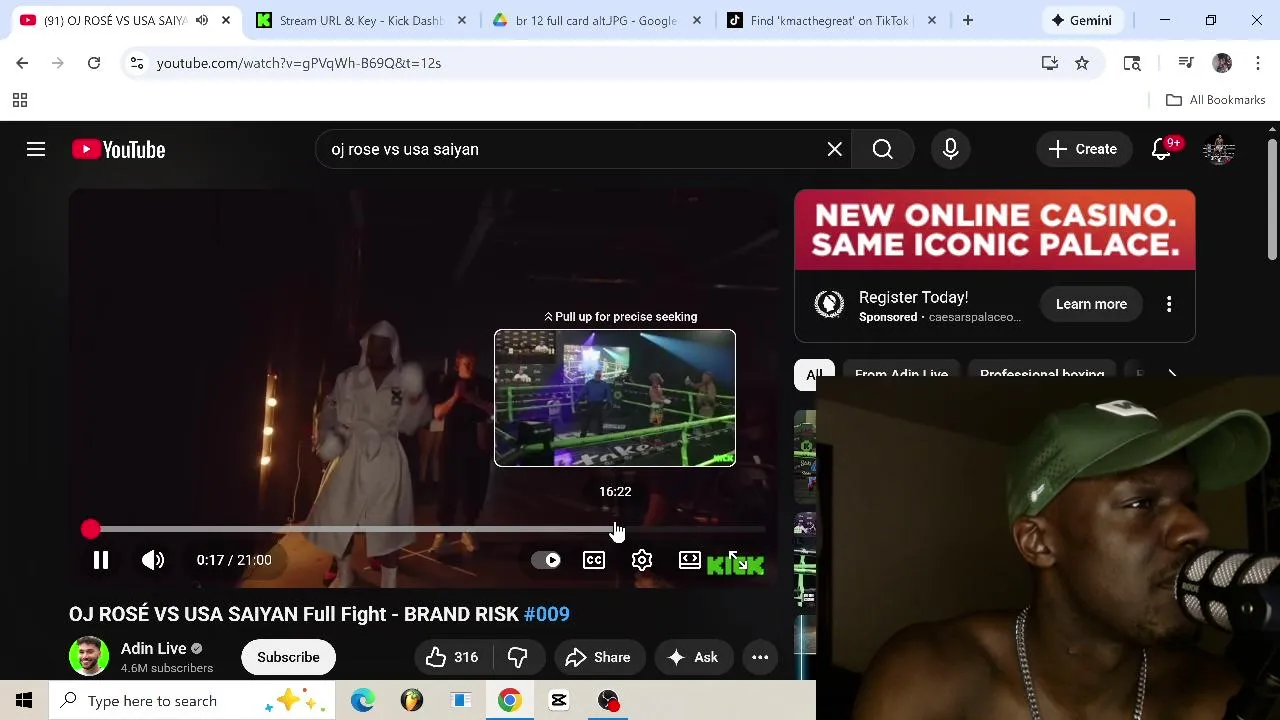Launch Microsoft Edge from the taskbar
Viewport: 1280px width, 720px height.
coord(363,701)
